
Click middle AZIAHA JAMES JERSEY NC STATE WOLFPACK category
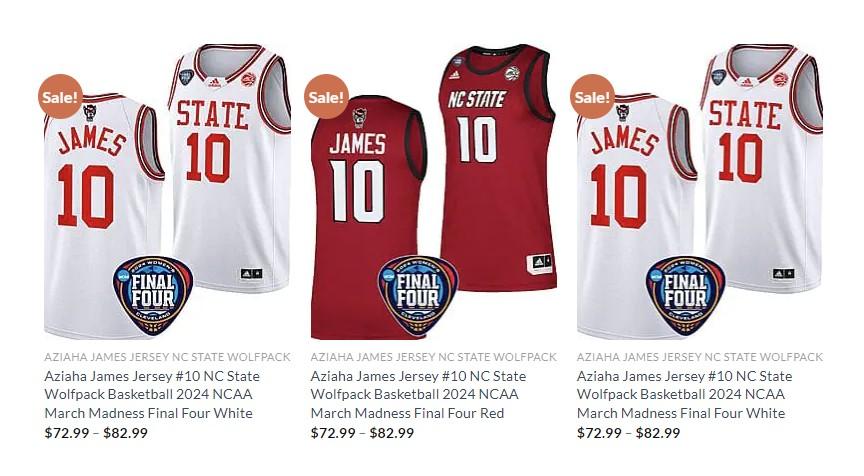point(434,357)
